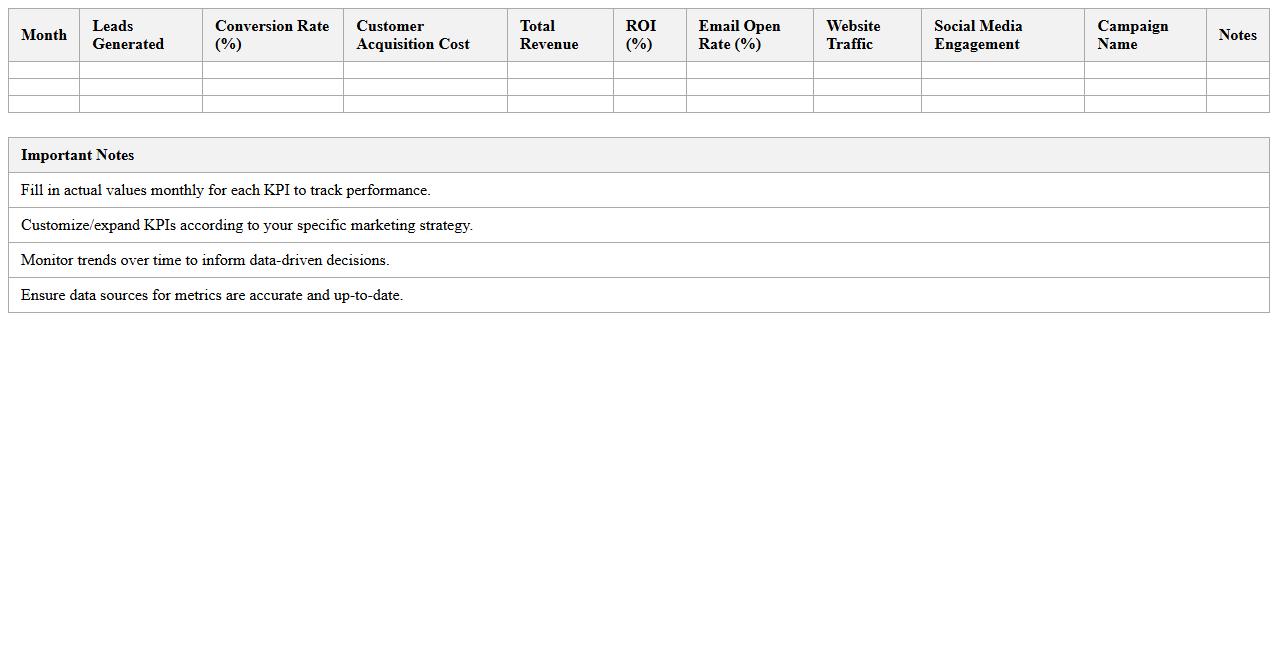
Task: Select the Conversion Rate (%) header
Action: pyautogui.click(x=270, y=35)
